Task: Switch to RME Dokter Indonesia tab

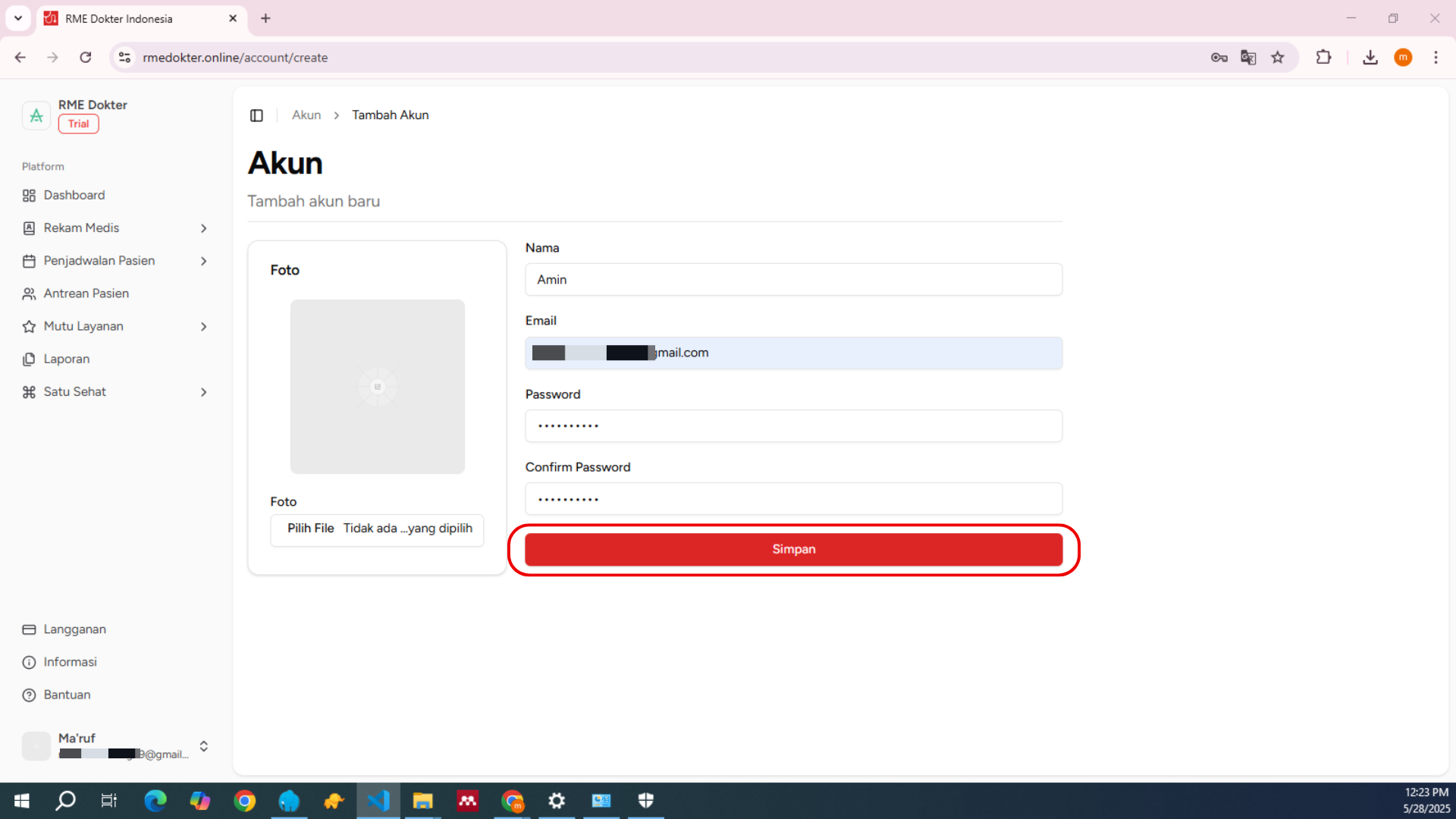Action: (x=140, y=18)
